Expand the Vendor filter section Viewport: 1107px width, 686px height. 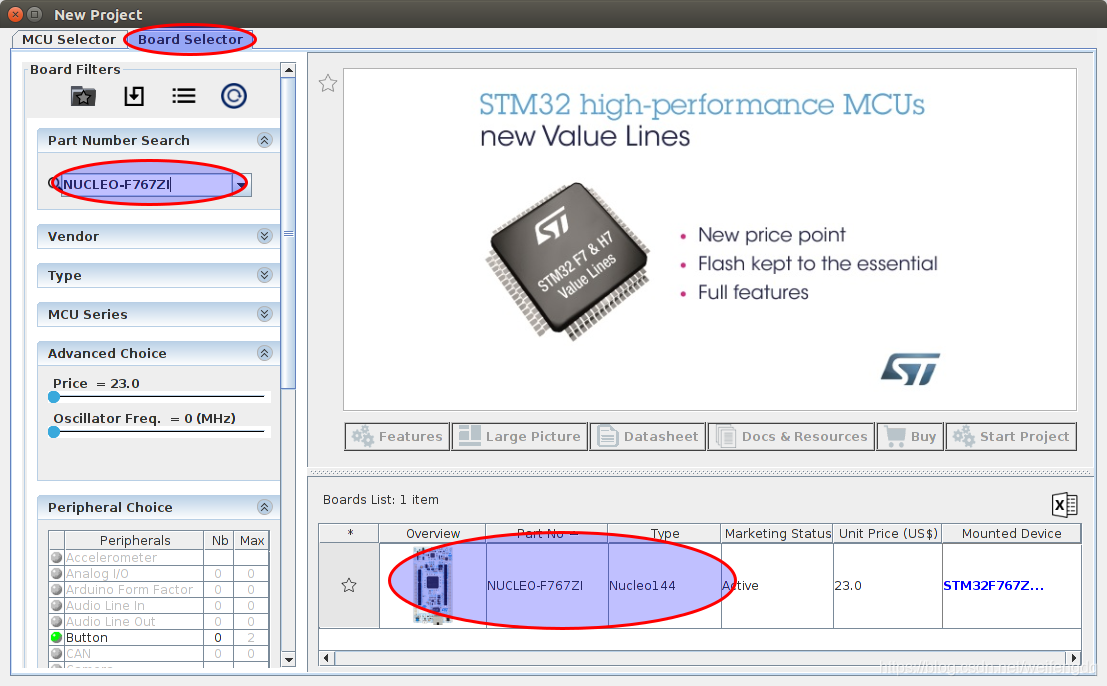point(265,236)
